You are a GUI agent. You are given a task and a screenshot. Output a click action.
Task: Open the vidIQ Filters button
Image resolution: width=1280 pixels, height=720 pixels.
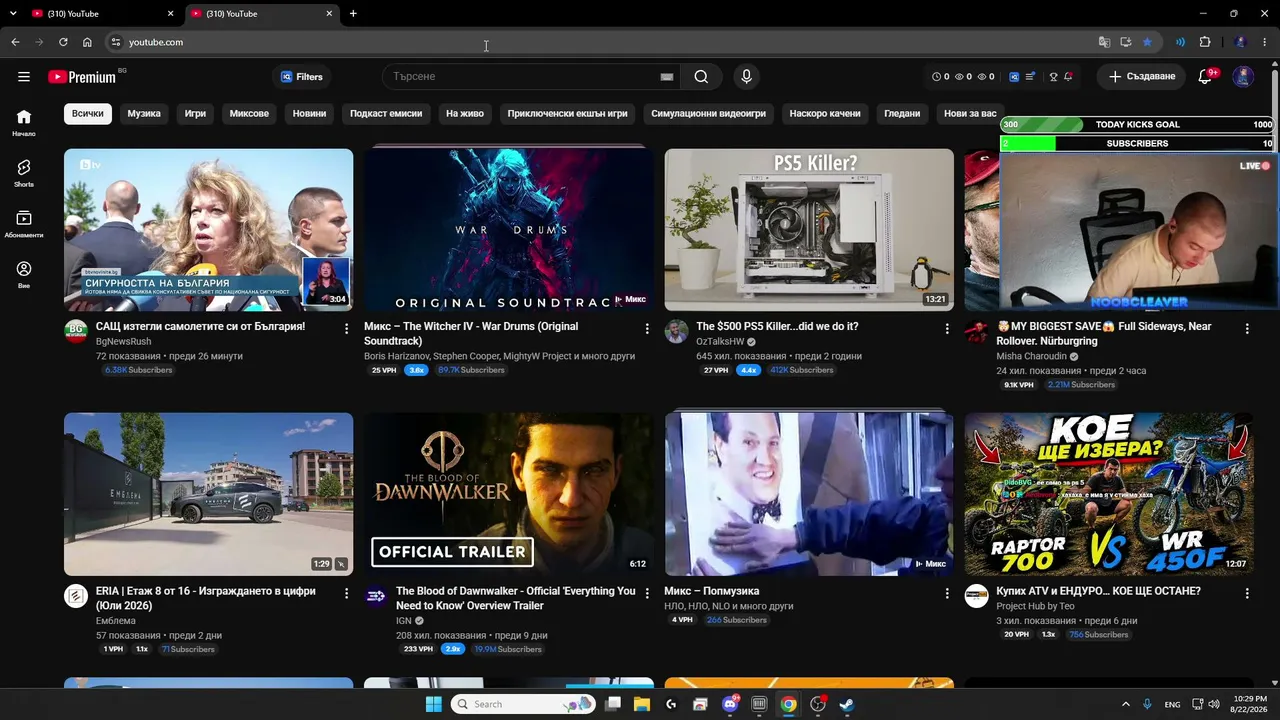(x=302, y=77)
